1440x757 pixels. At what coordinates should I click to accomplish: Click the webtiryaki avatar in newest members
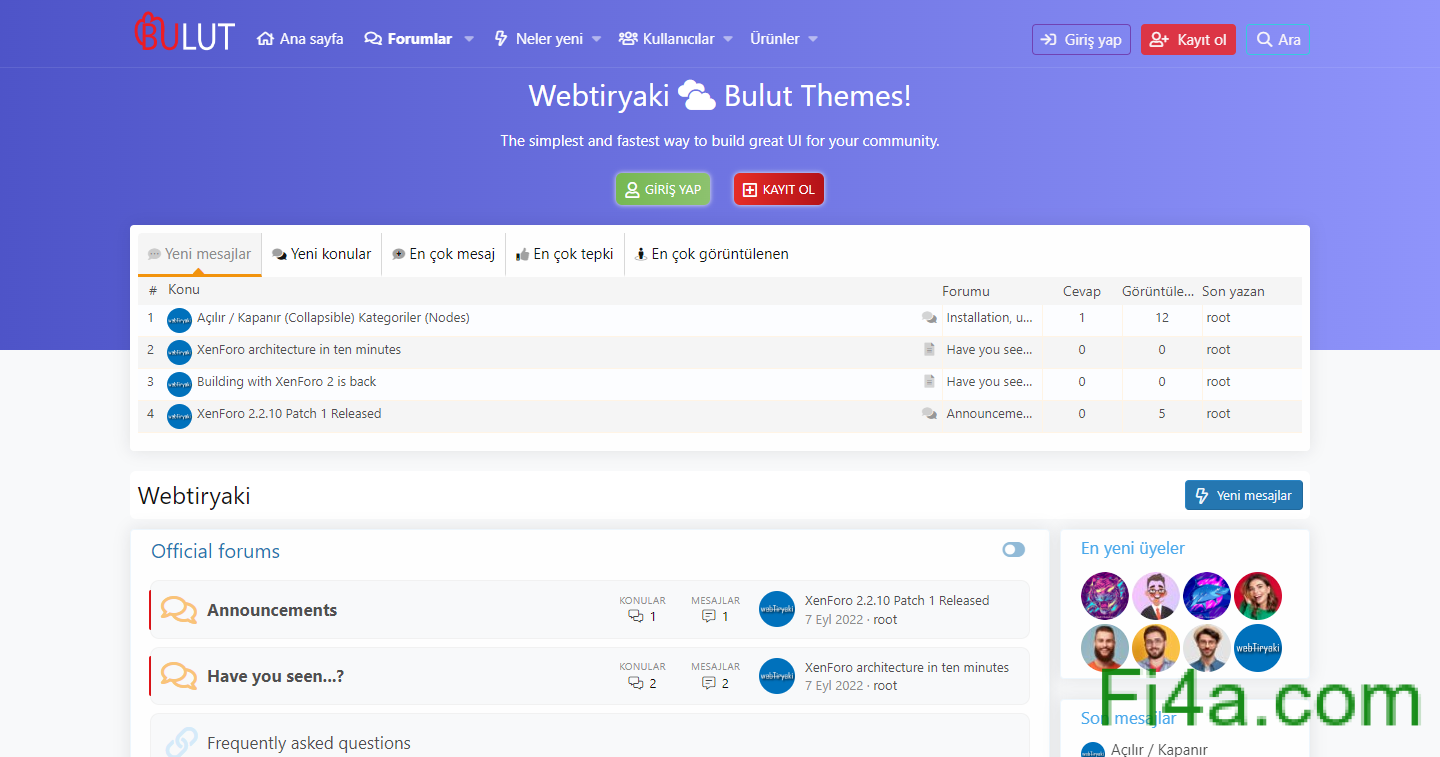point(1257,648)
